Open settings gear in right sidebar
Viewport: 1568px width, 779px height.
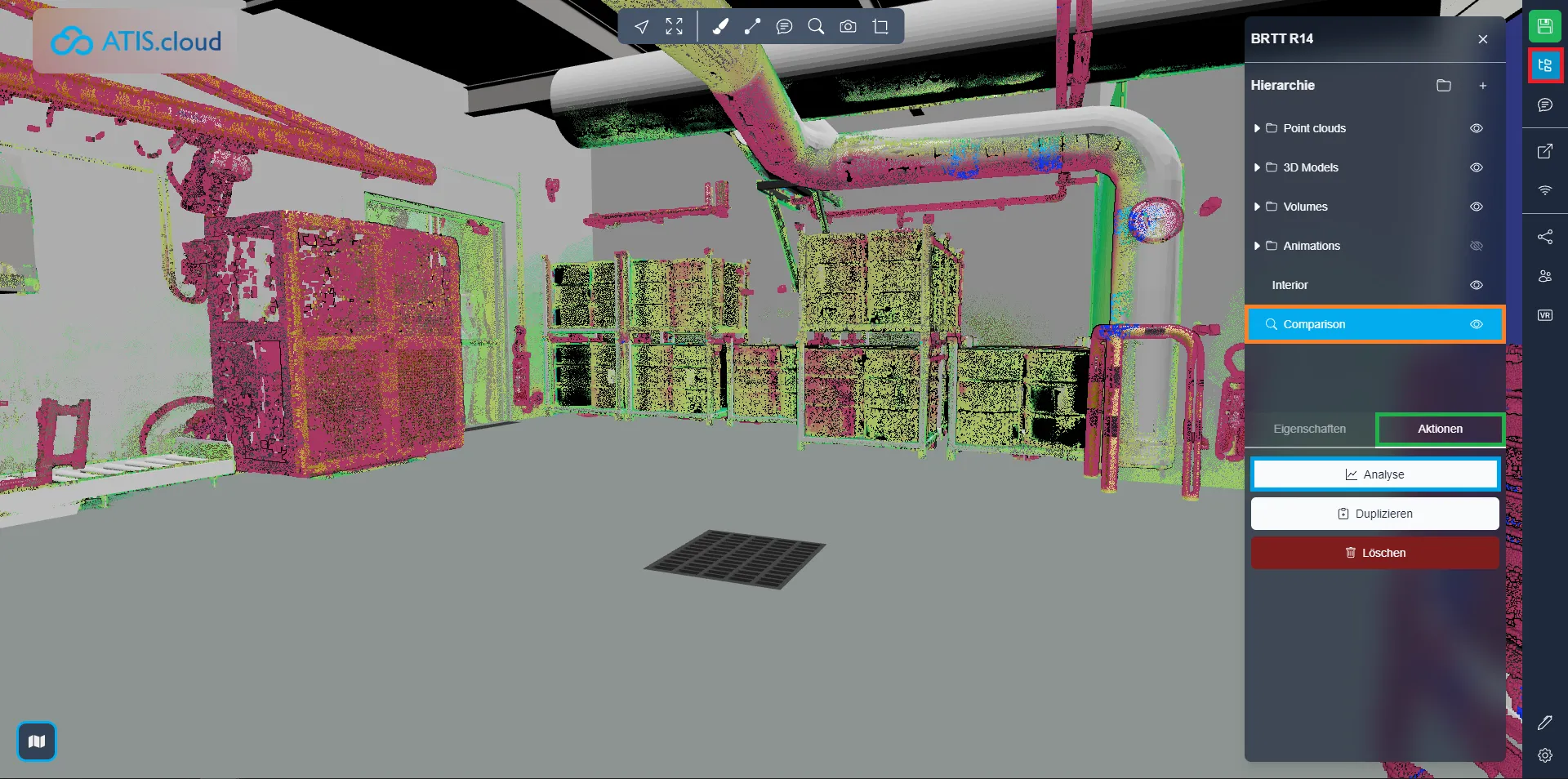coord(1544,755)
